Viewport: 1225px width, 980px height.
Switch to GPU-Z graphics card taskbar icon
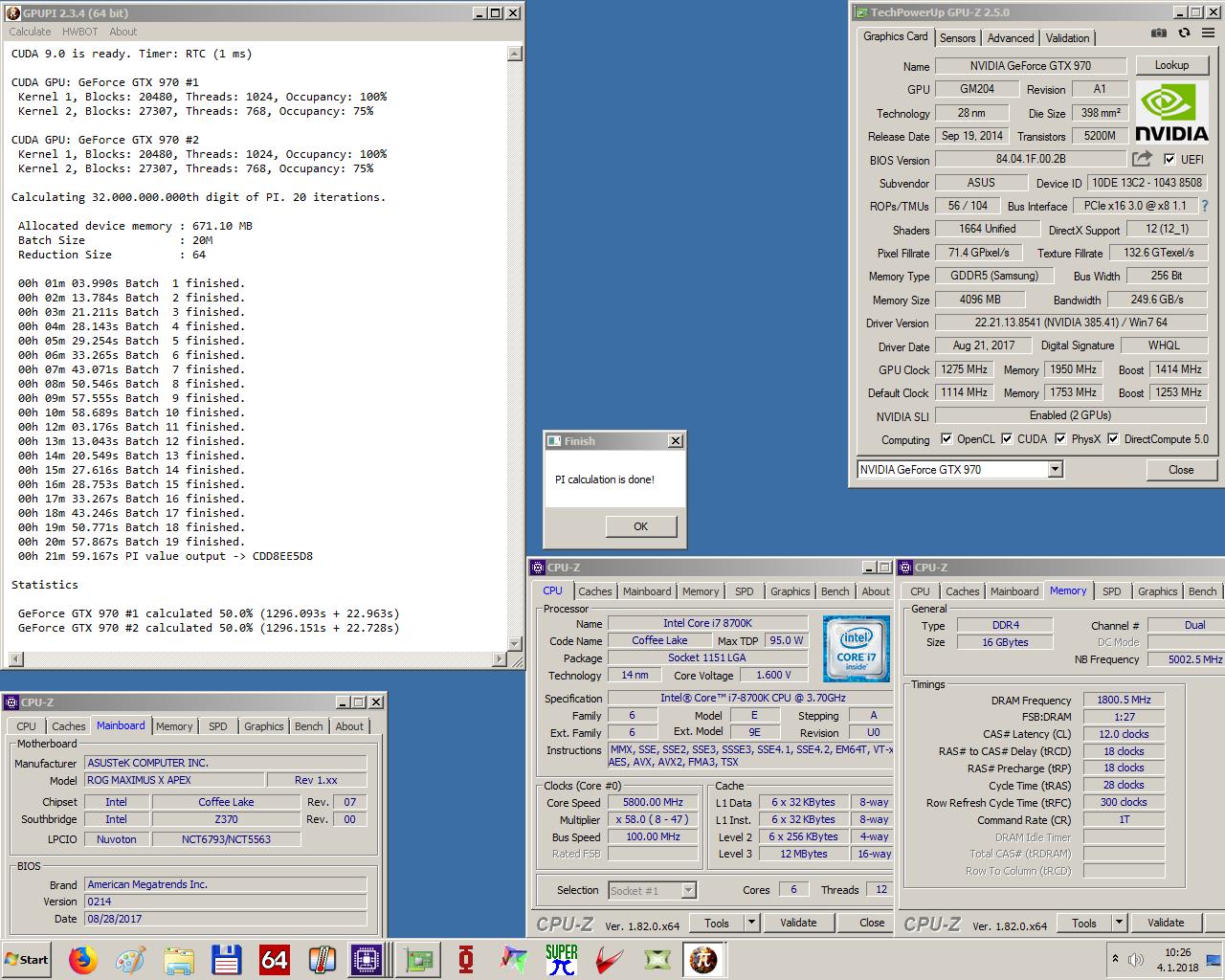tap(418, 959)
